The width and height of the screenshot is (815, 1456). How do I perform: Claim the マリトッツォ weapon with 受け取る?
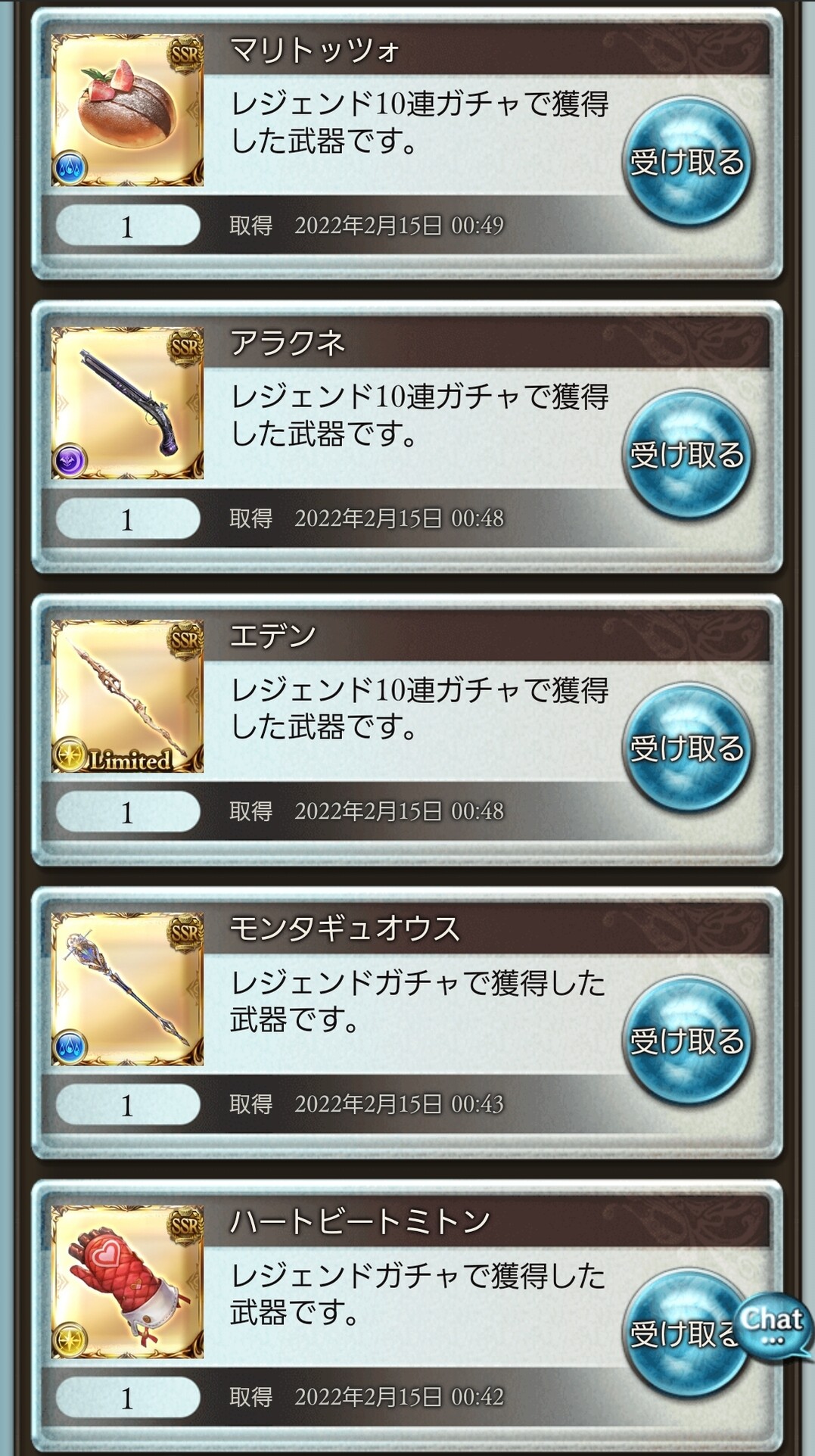click(x=688, y=161)
